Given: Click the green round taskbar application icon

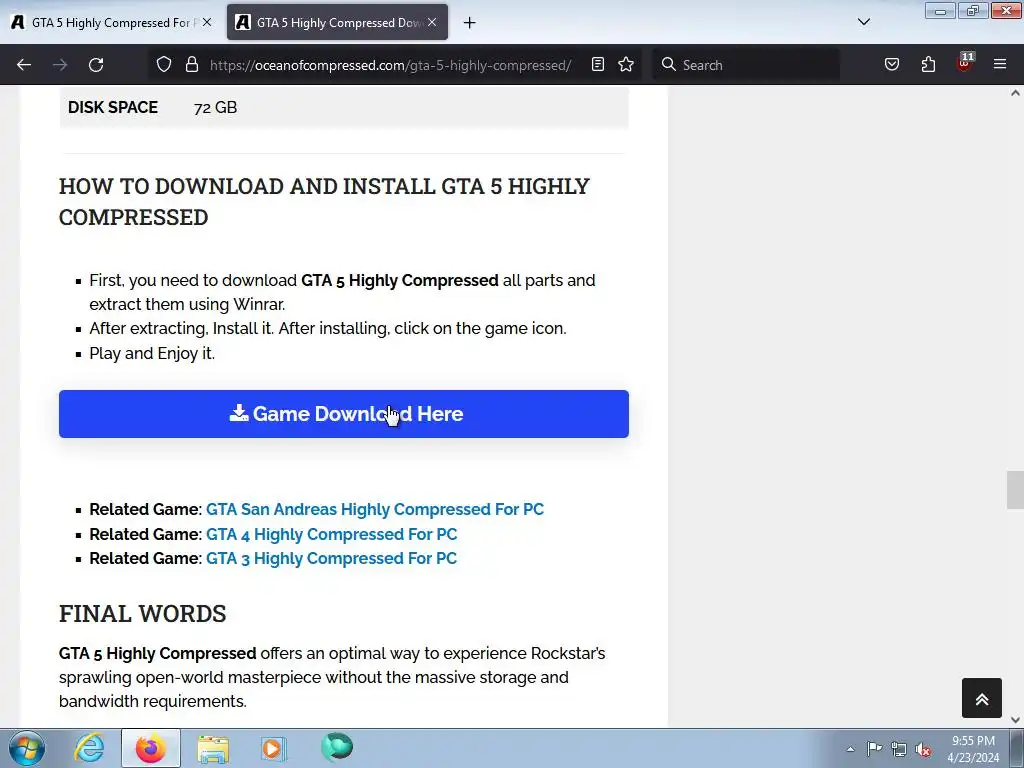Looking at the screenshot, I should click(x=337, y=747).
